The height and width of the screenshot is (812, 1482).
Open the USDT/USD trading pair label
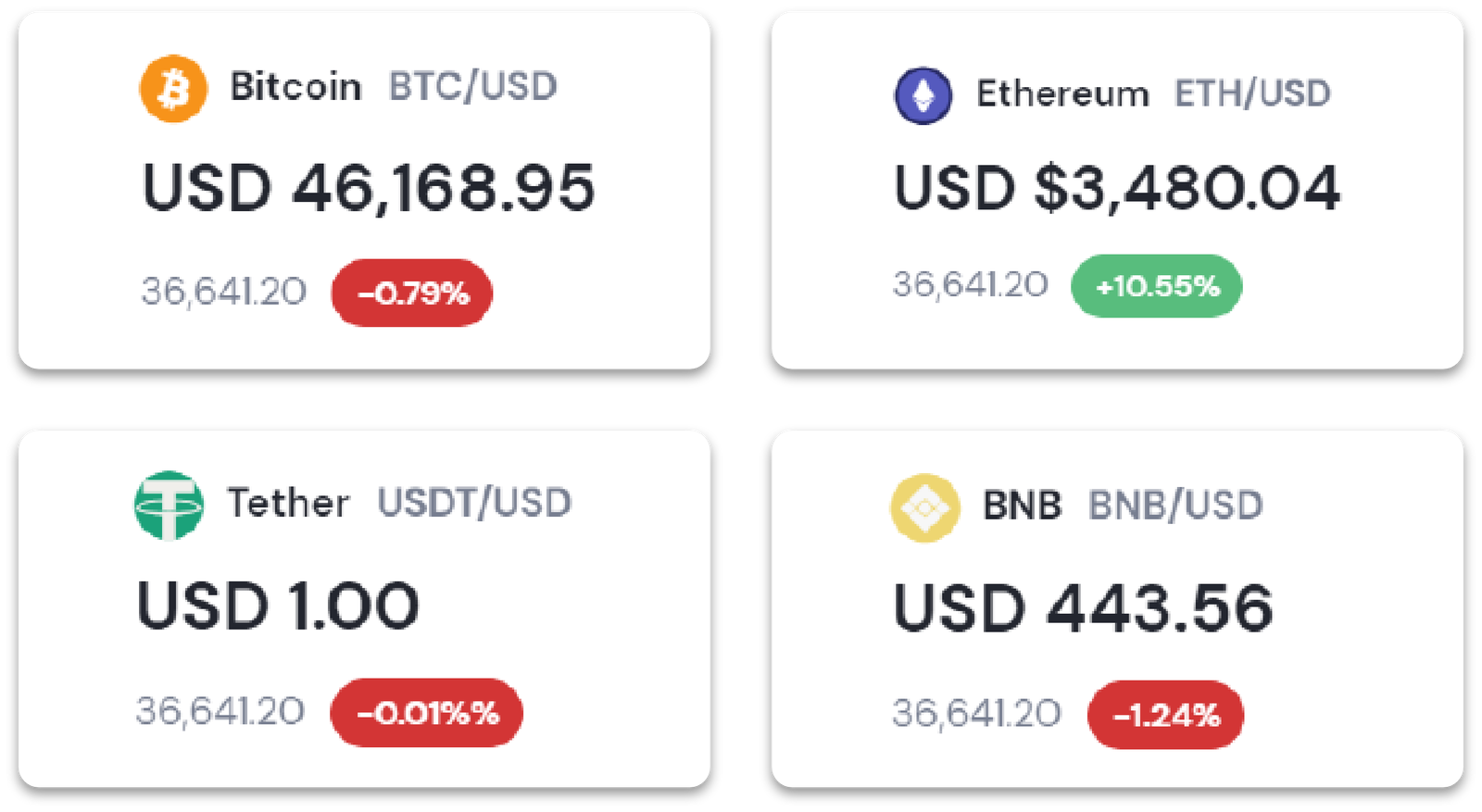pos(474,503)
